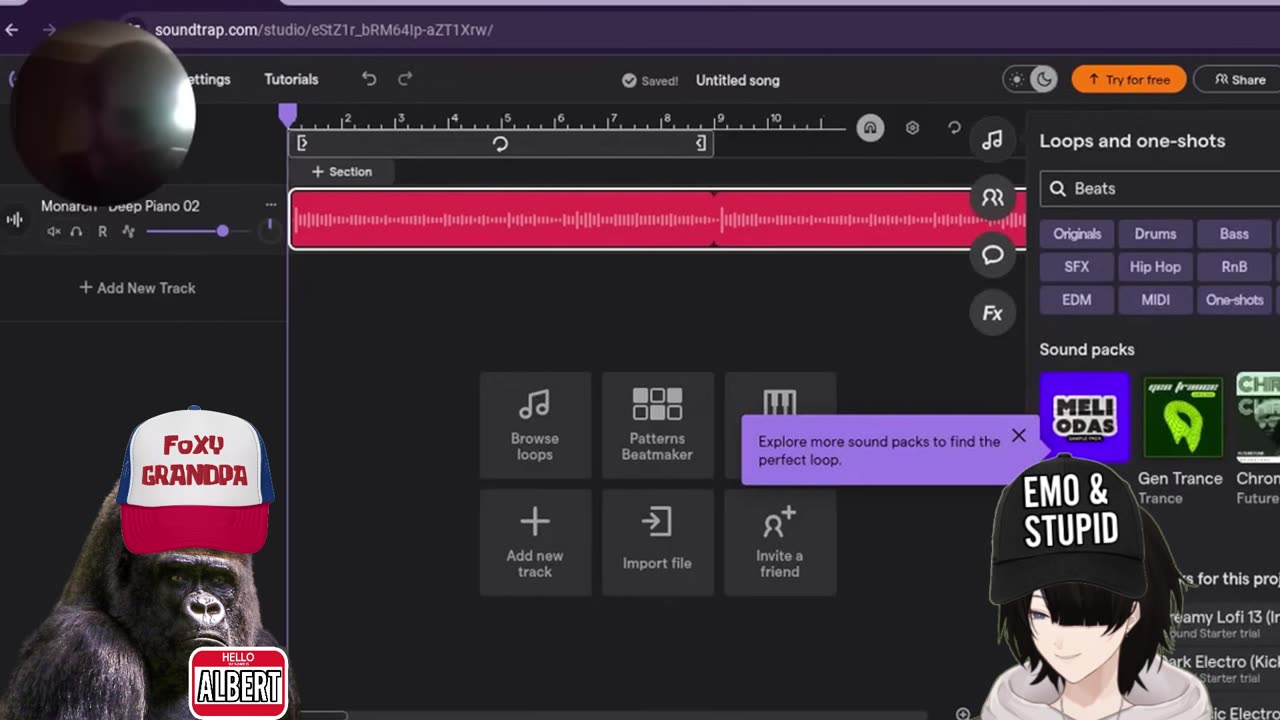Toggle timeline snap magnet icon
Screen dimensions: 1280x720
click(870, 128)
